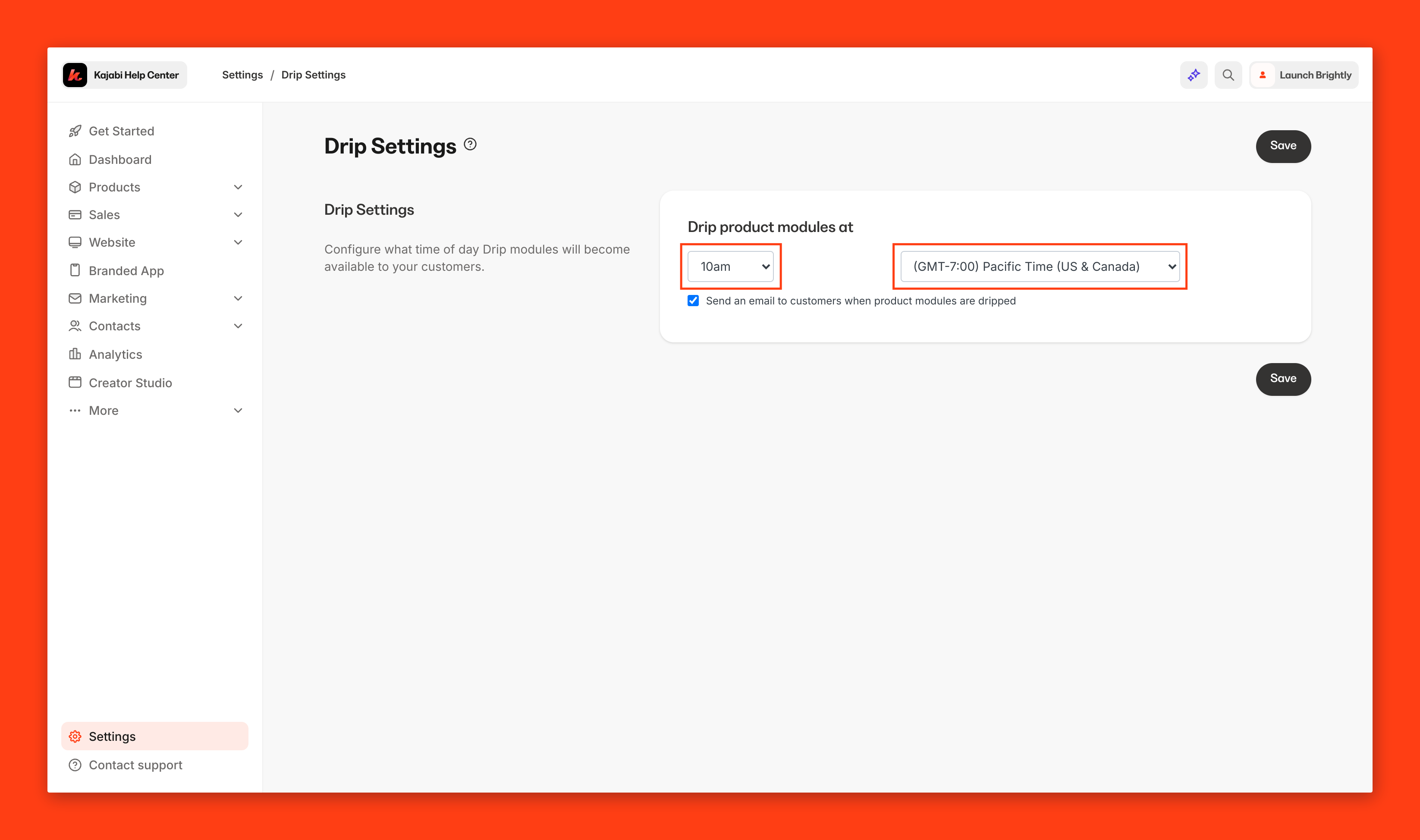Expand the Marketing menu chevron
1420x840 pixels.
click(238, 298)
